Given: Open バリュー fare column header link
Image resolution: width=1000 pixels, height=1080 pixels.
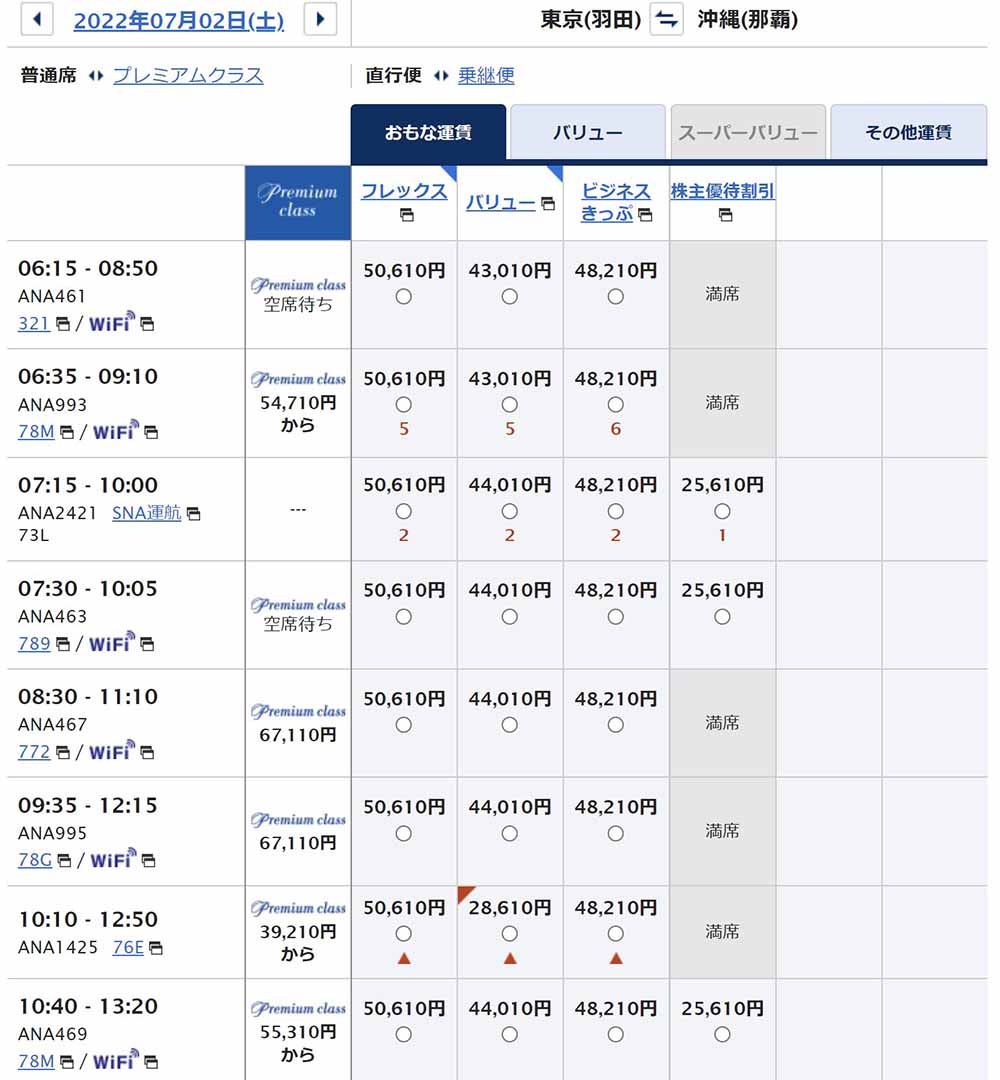Looking at the screenshot, I should tap(500, 202).
